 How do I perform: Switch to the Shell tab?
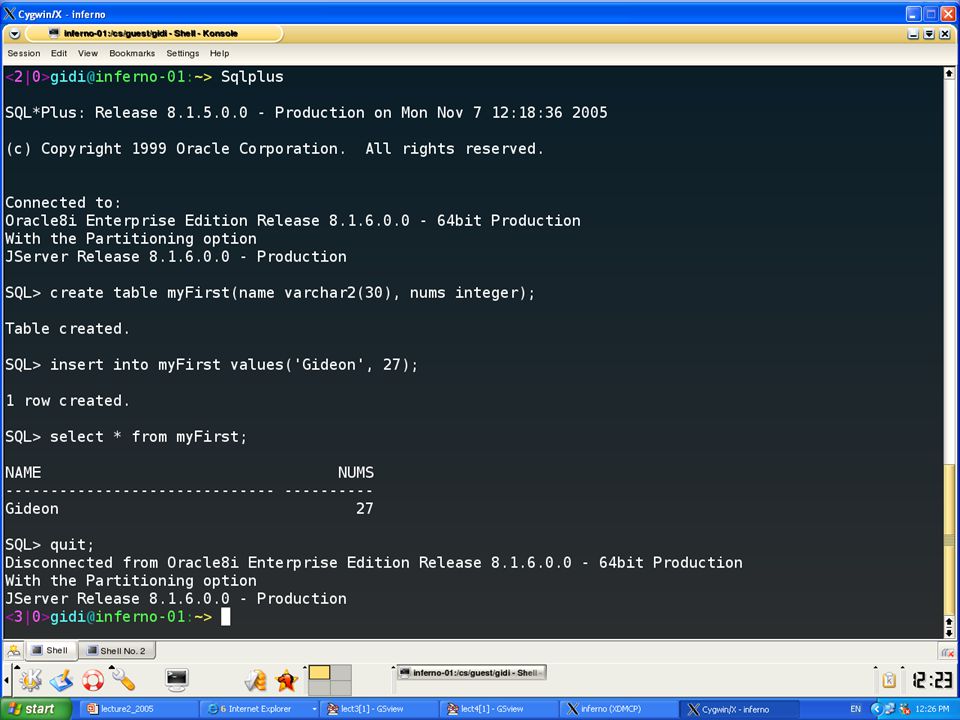click(x=51, y=650)
